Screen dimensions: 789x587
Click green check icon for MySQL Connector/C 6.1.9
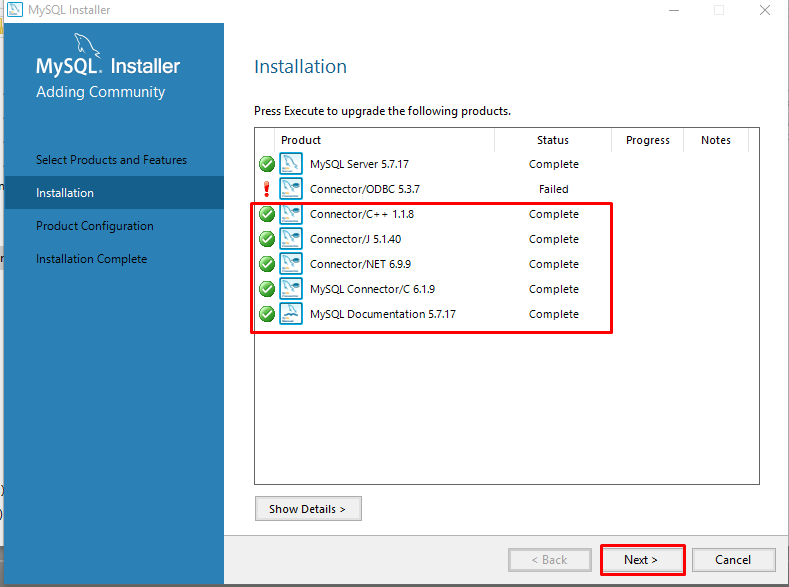point(267,289)
